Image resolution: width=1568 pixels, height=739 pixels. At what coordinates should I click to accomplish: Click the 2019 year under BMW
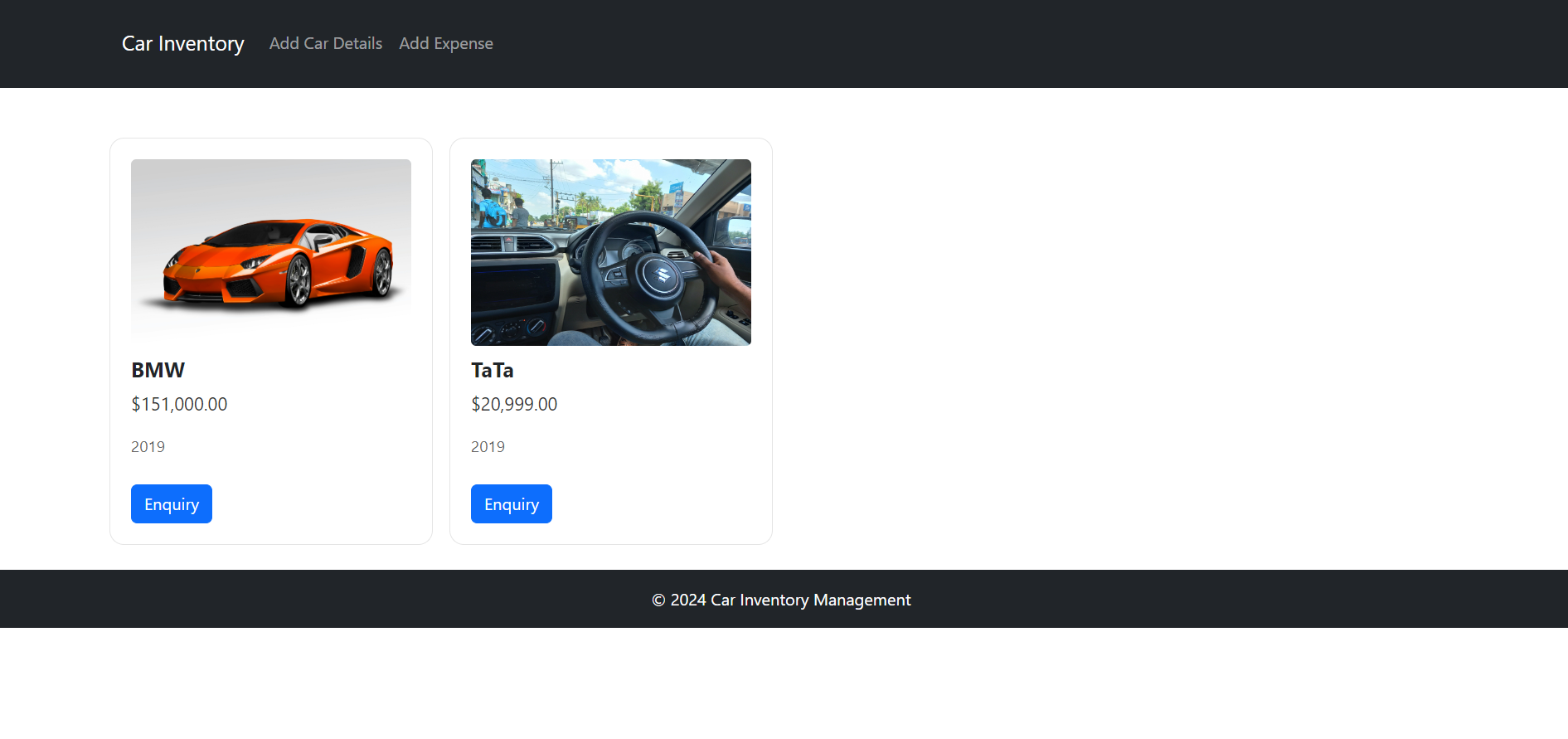point(148,447)
